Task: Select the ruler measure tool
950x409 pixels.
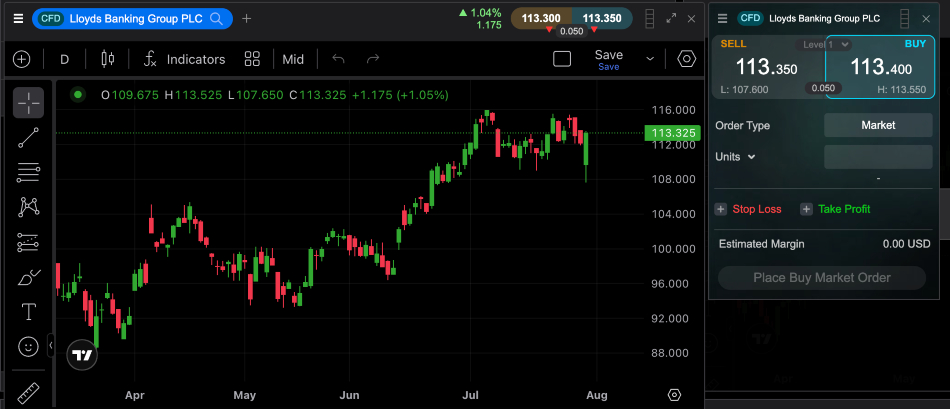Action: click(28, 393)
